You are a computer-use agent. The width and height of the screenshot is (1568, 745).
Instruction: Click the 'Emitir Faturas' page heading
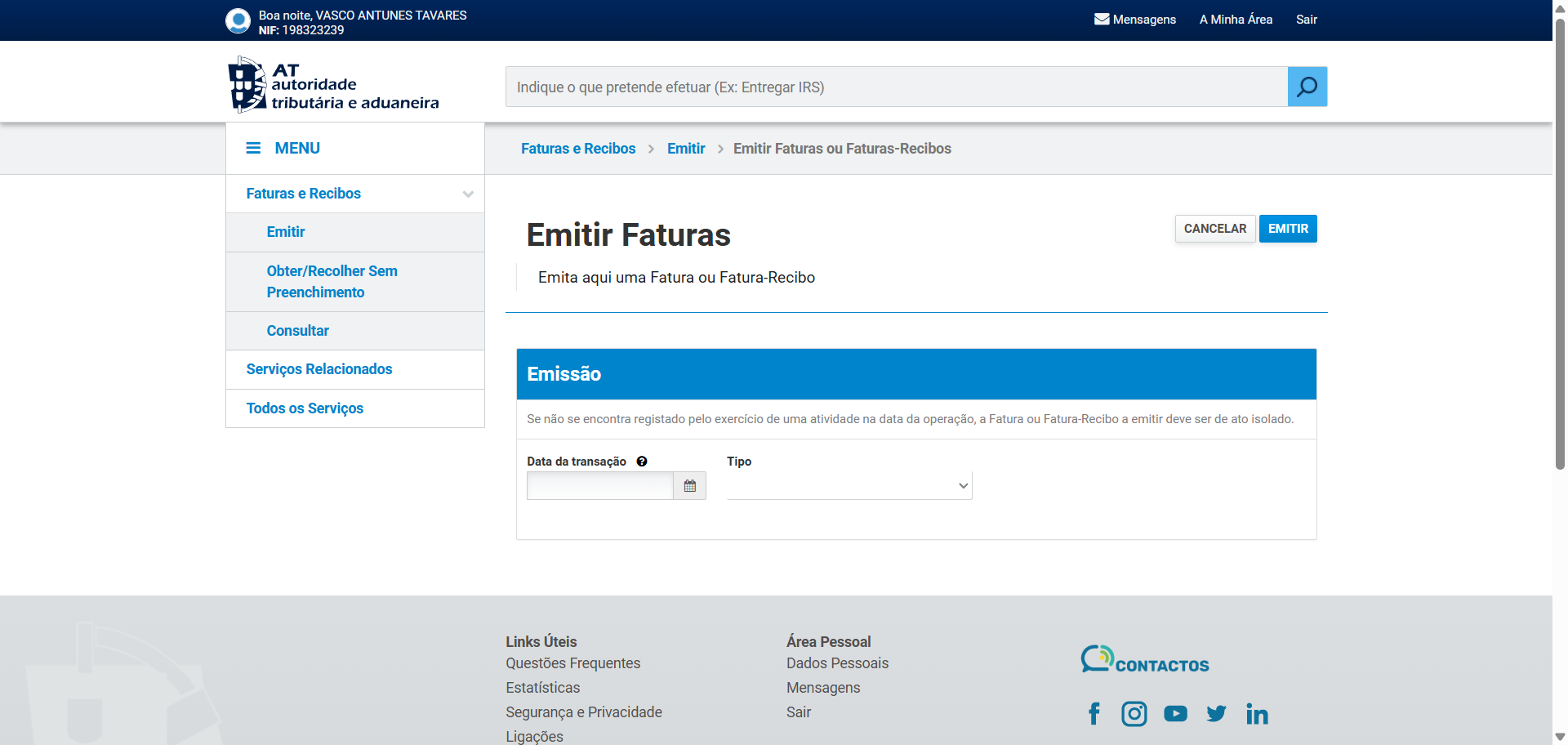pyautogui.click(x=629, y=235)
